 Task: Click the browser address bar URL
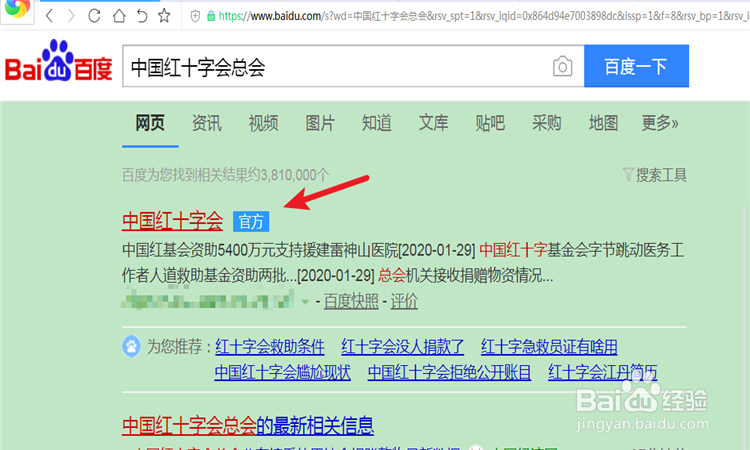pos(483,16)
